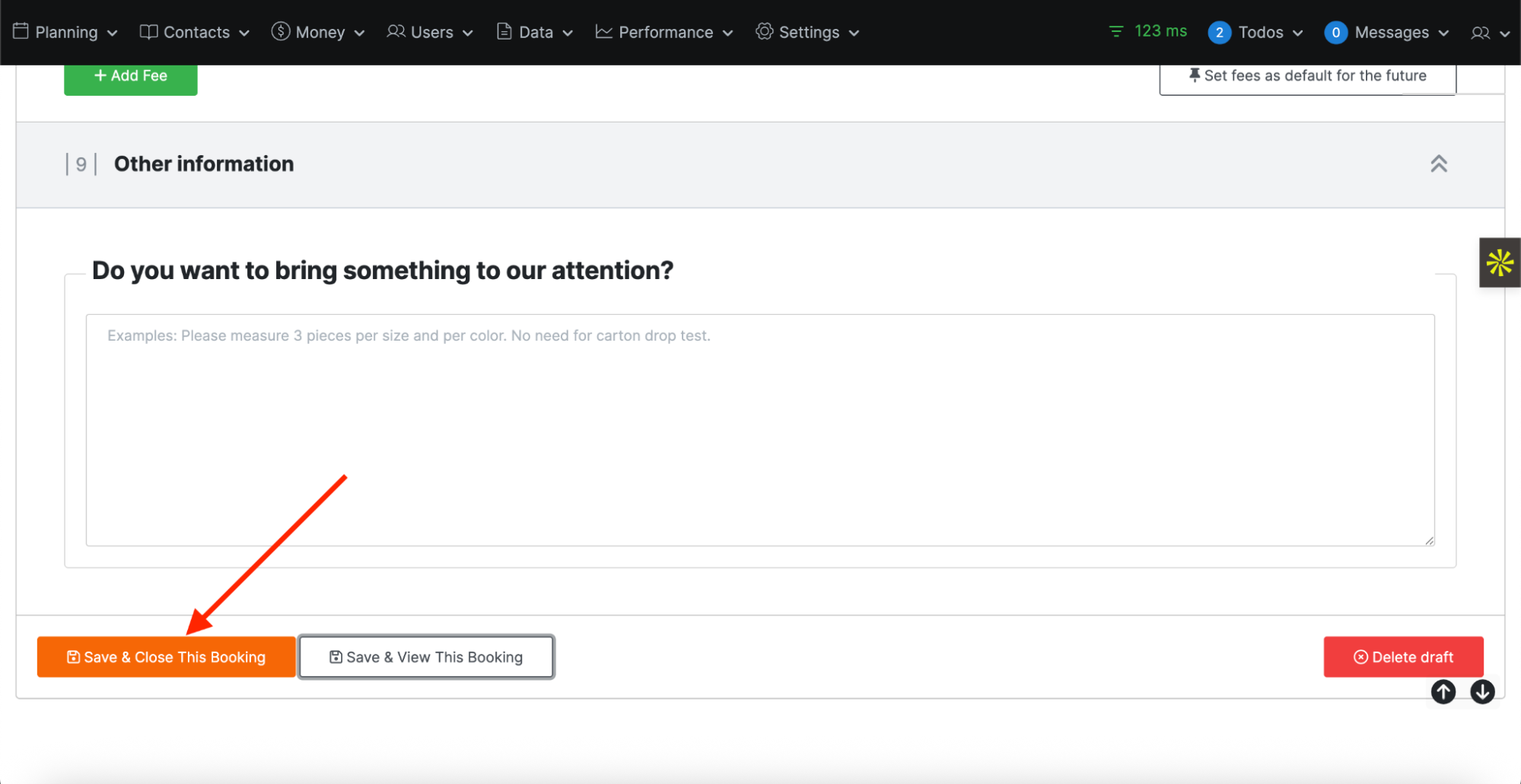Click the Planning calendar icon
1521x784 pixels.
[21, 31]
